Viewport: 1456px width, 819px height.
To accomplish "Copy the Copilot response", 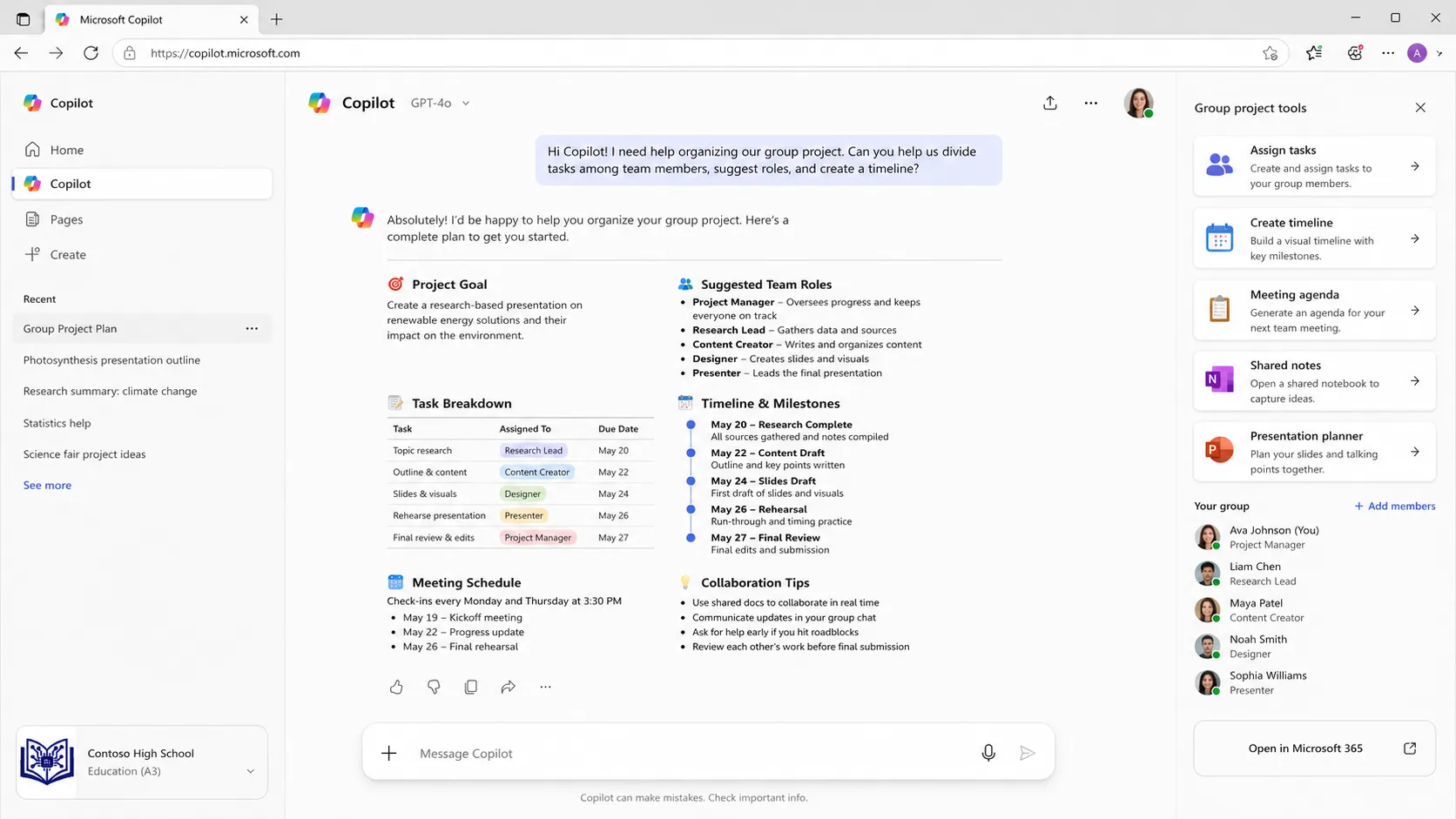I will click(471, 687).
